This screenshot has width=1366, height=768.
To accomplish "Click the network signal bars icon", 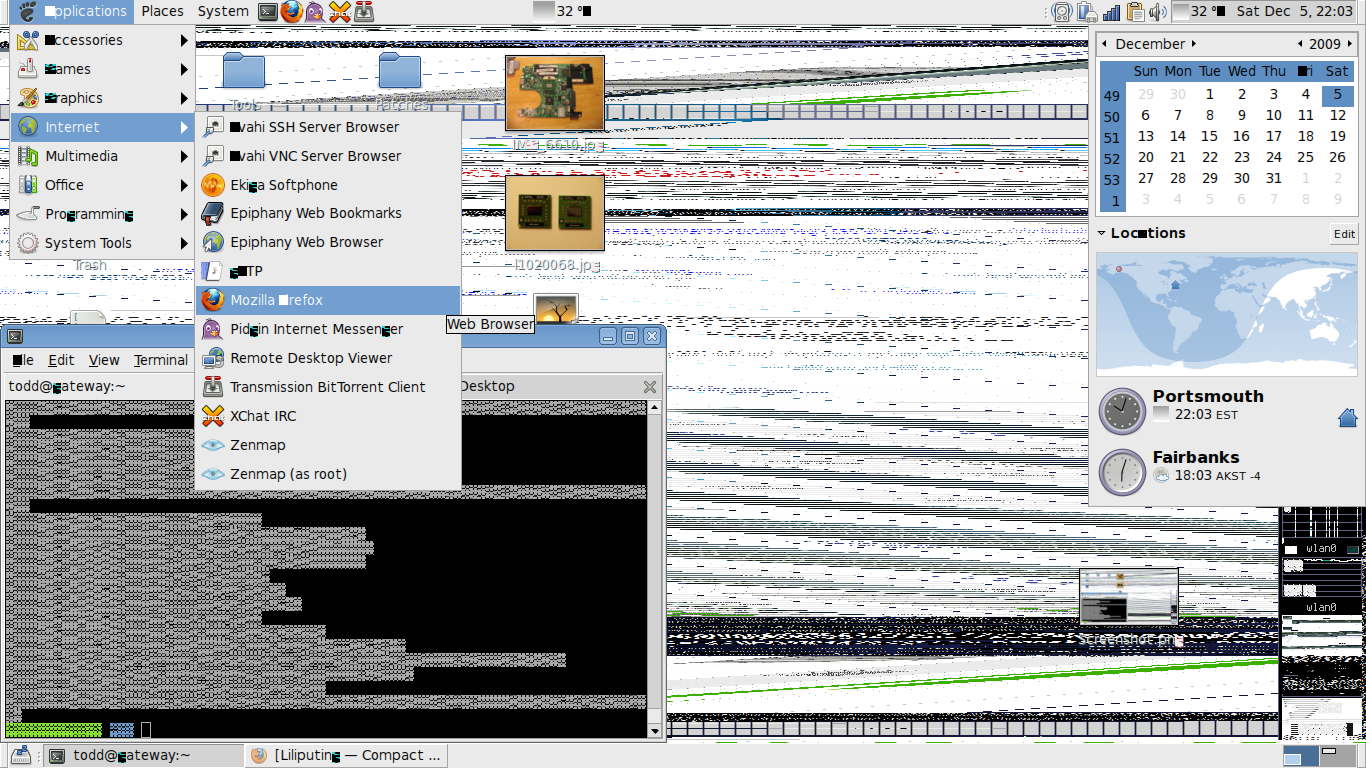I will point(1112,12).
